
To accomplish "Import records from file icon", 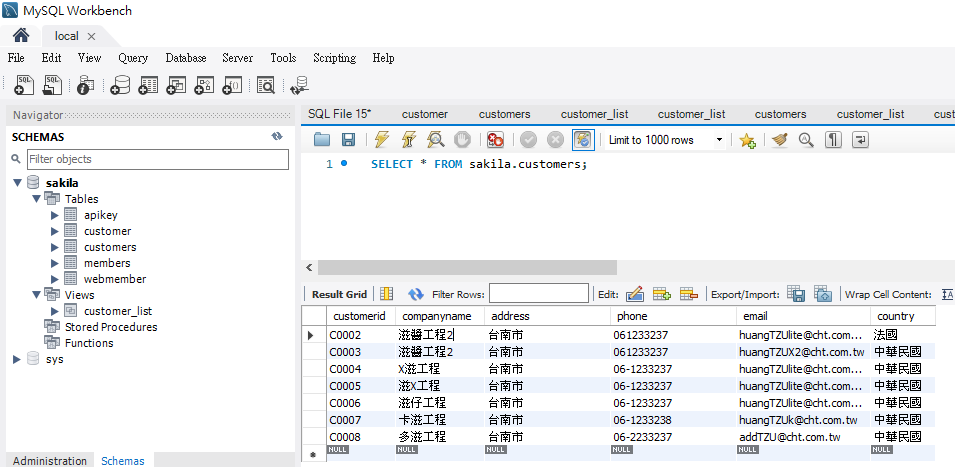I will (823, 293).
